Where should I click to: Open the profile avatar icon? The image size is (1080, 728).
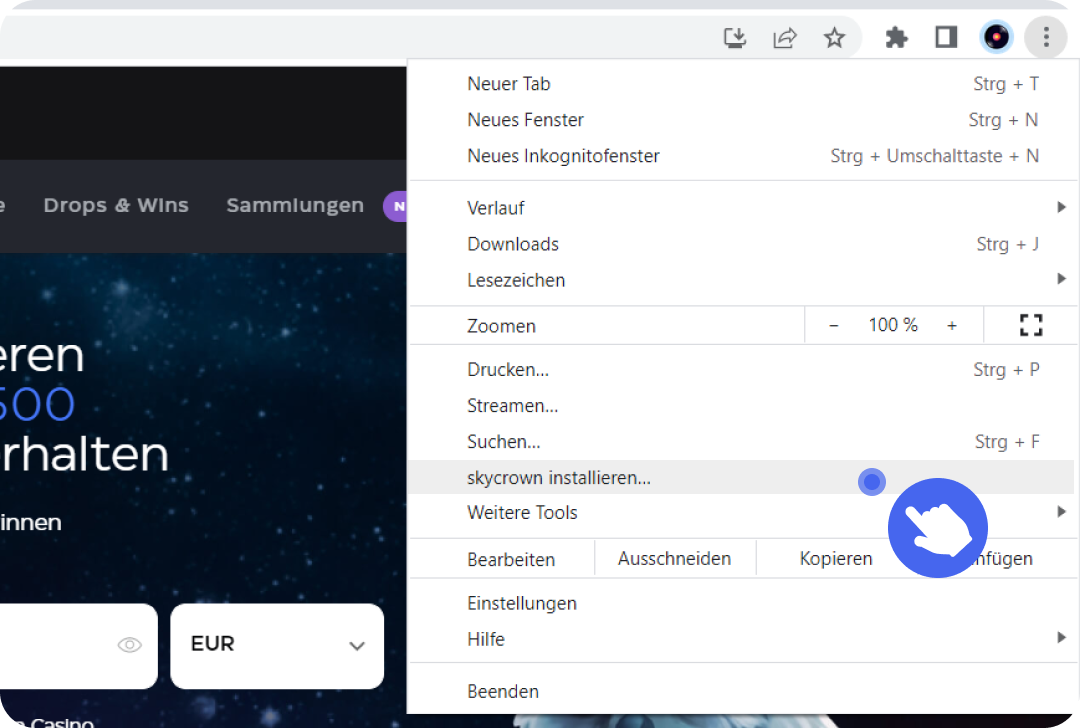point(996,37)
